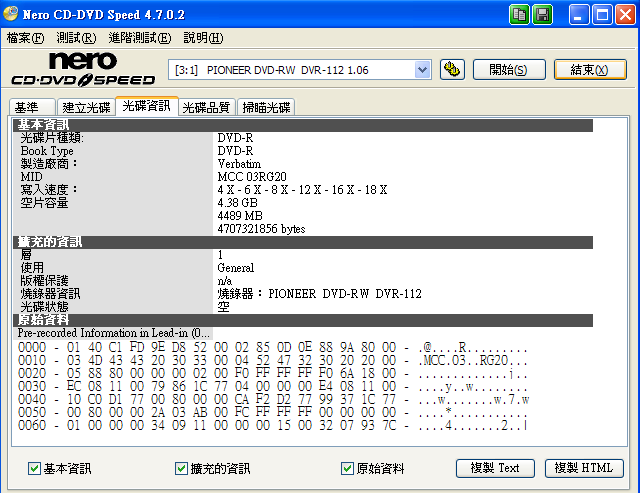The width and height of the screenshot is (640, 493).
Task: Click the Nero disc icon in title bar
Action: point(10,14)
